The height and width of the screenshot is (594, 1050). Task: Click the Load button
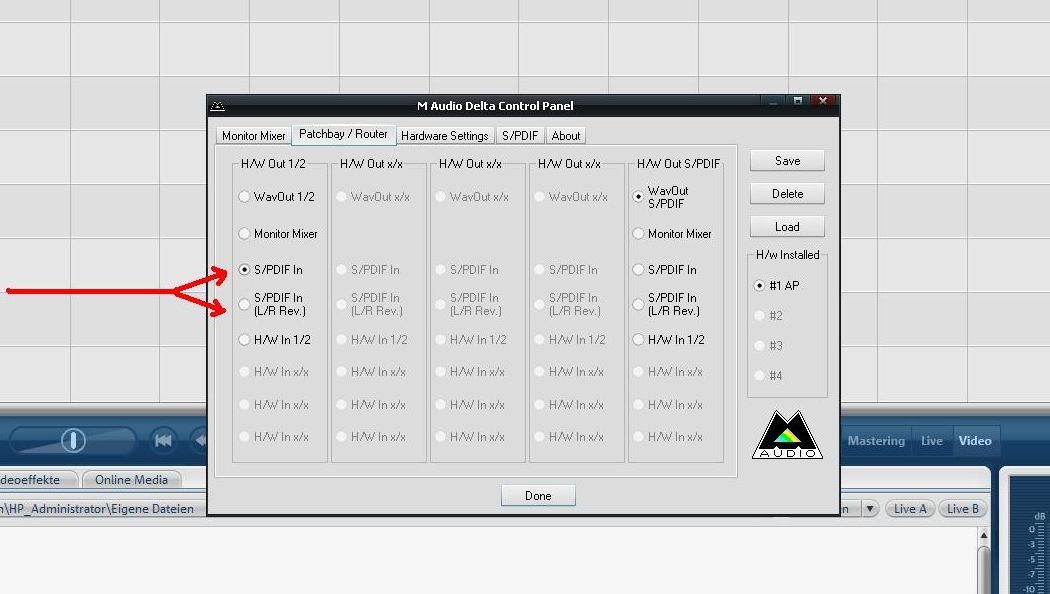tap(788, 226)
